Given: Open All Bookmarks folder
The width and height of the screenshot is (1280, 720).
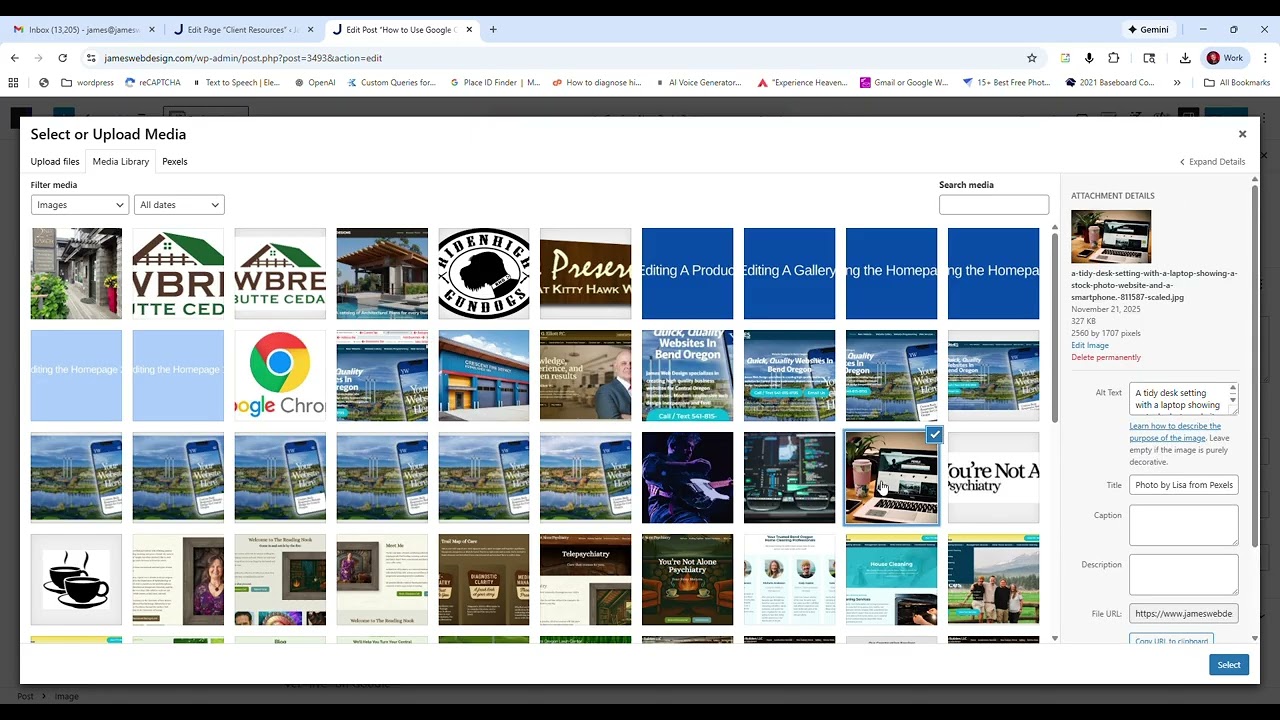Looking at the screenshot, I should 1237,83.
